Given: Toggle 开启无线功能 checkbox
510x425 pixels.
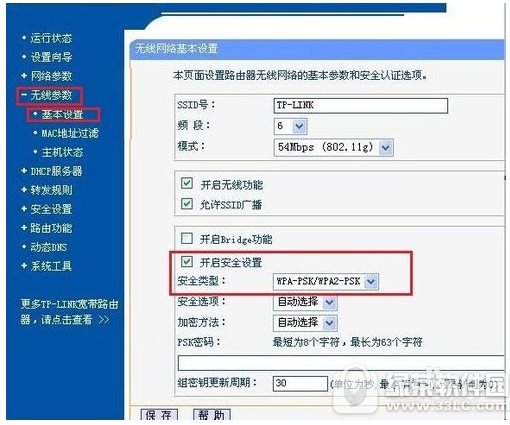Looking at the screenshot, I should tap(187, 183).
